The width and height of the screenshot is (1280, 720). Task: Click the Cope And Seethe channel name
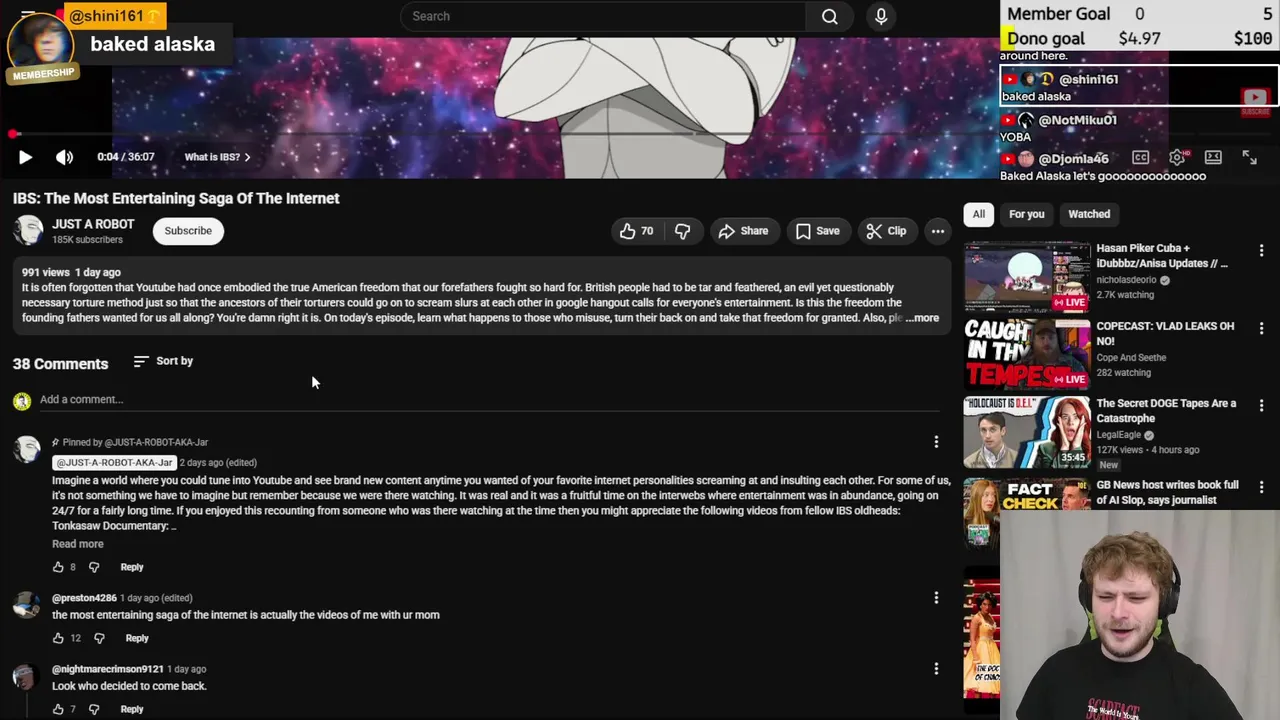1131,358
